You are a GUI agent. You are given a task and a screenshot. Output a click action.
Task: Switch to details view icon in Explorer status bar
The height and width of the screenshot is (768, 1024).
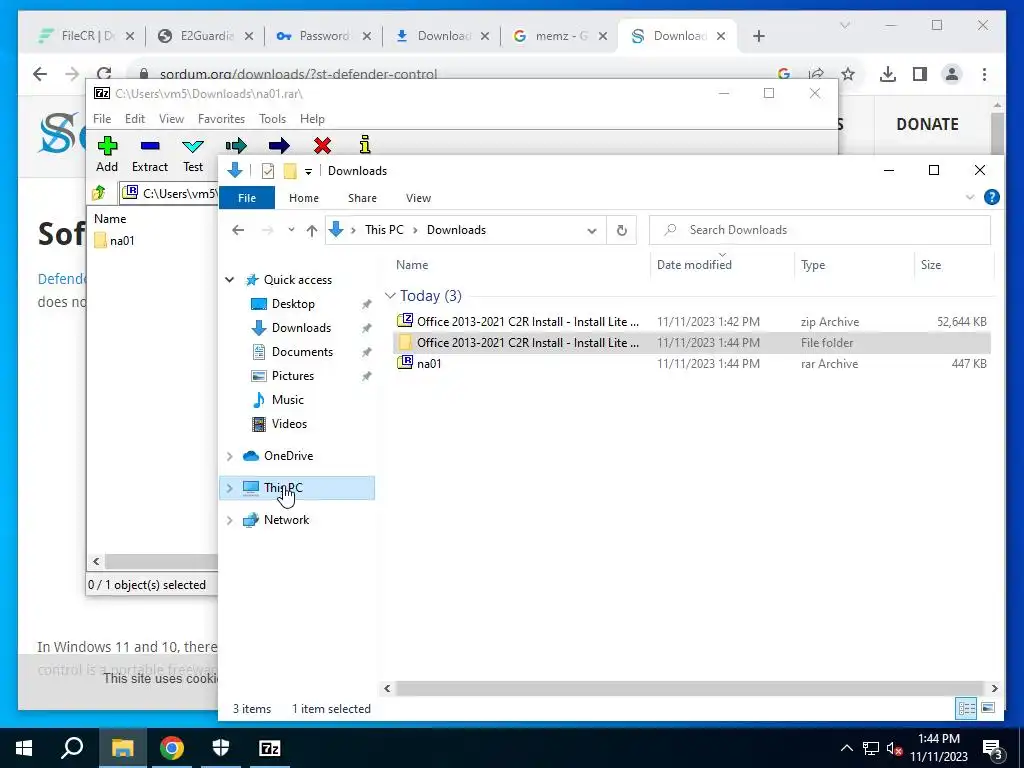[967, 709]
